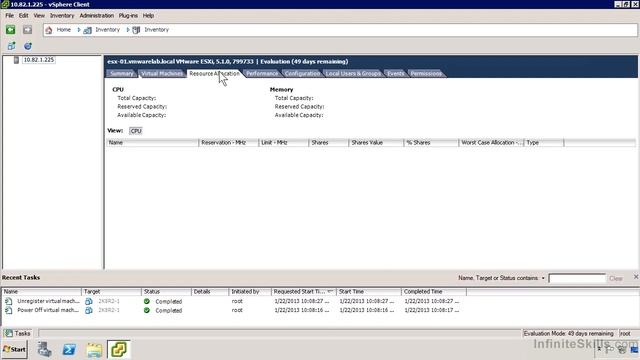
Task: Expand the arrow before first Inventory breadcrumb
Action: pos(79,30)
